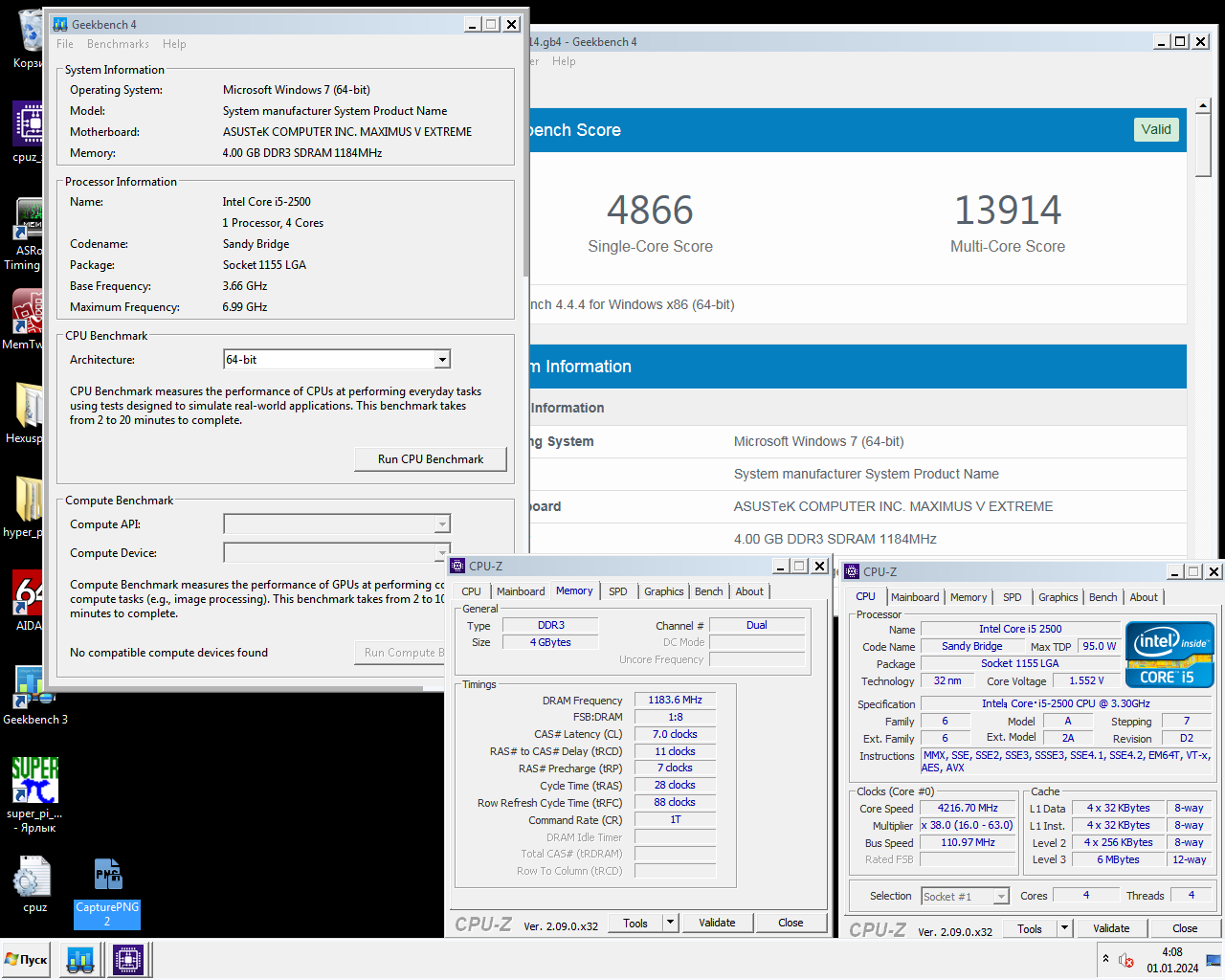Launch the MemTweakIt desktop shortcut
The height and width of the screenshot is (980, 1225).
tap(27, 321)
